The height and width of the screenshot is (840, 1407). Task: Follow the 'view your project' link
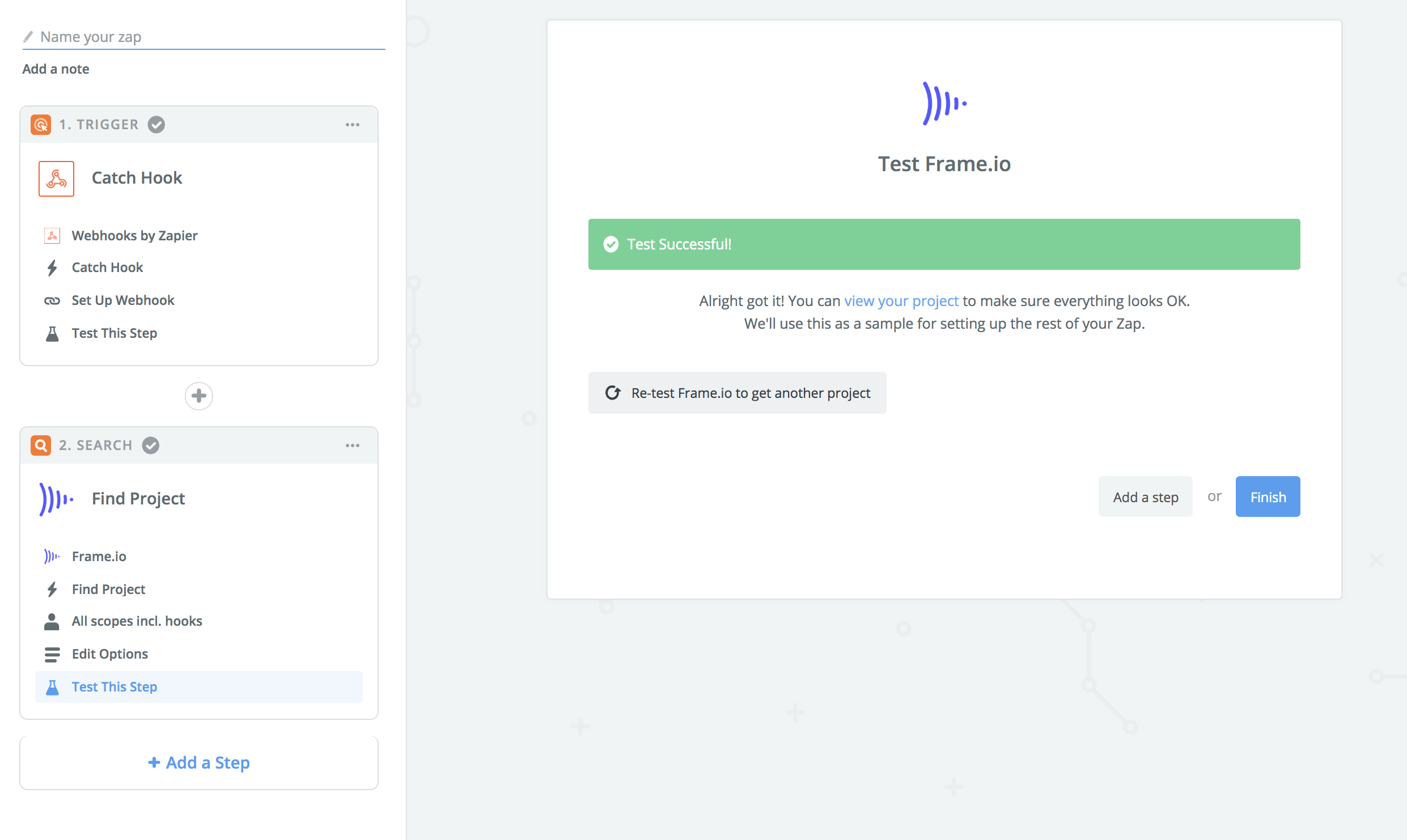click(901, 301)
